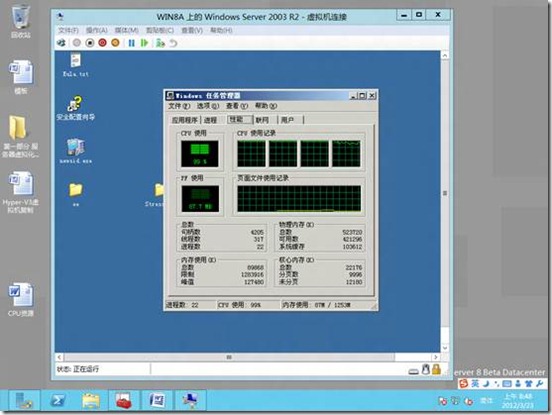The image size is (552, 415).
Task: Switch to Word from the taskbar
Action: pos(157,401)
